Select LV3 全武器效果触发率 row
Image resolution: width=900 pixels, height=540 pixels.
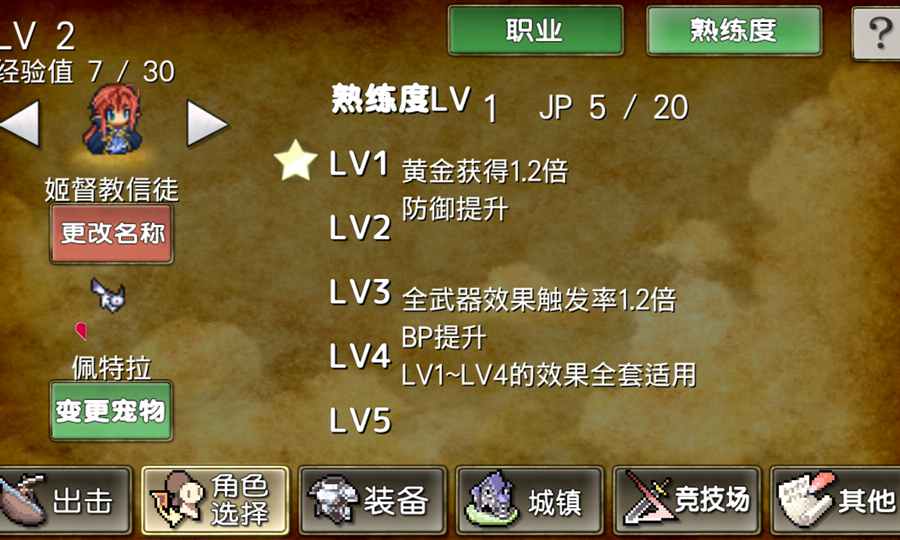[503, 294]
